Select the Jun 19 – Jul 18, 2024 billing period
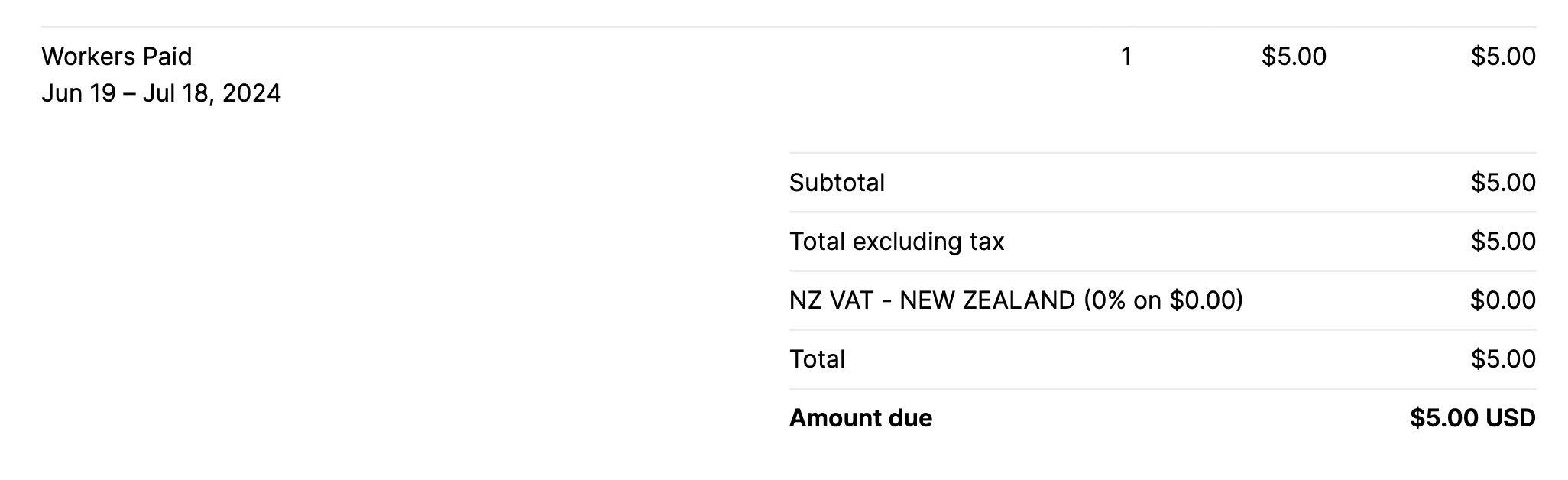 (160, 93)
